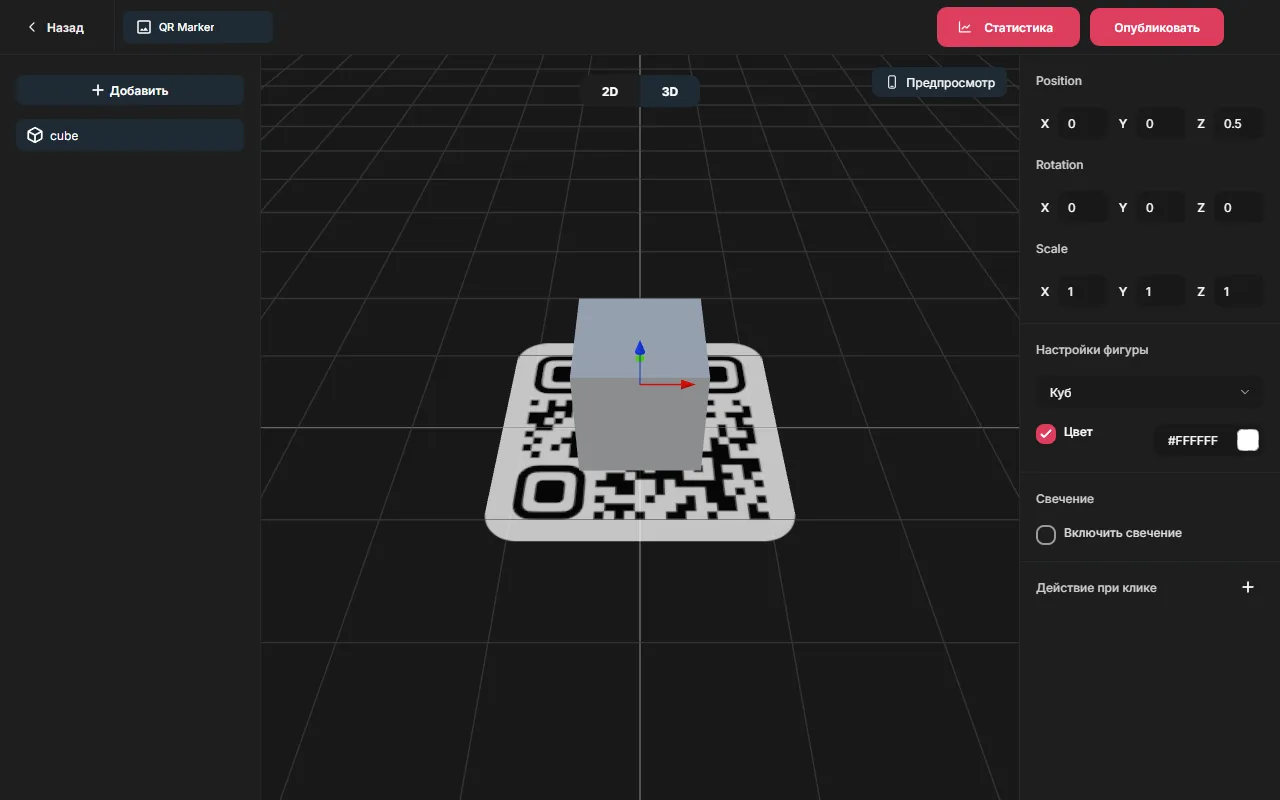
Task: Open Предпросмотр preview
Action: point(940,83)
